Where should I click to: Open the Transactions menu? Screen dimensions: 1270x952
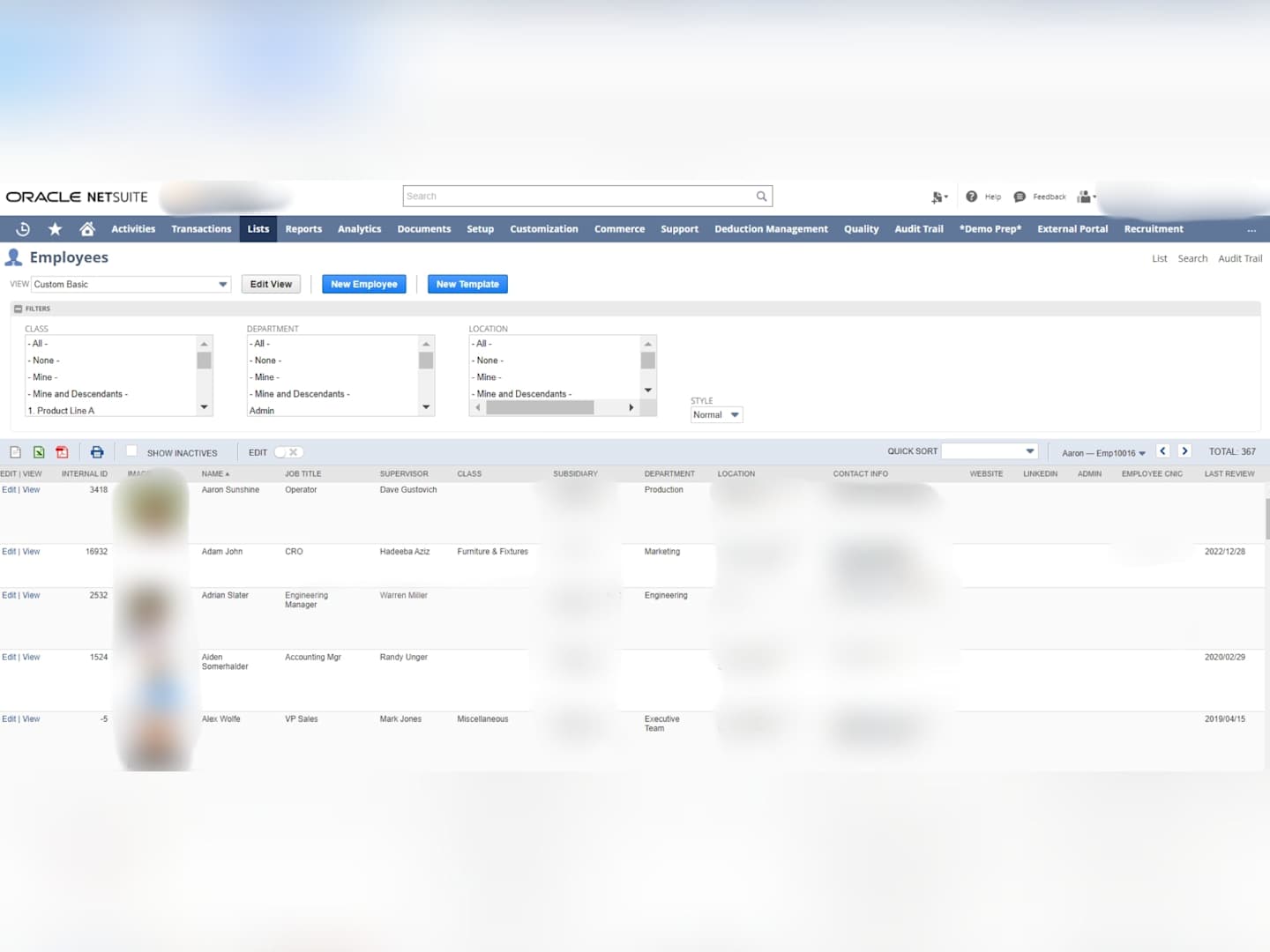[201, 229]
